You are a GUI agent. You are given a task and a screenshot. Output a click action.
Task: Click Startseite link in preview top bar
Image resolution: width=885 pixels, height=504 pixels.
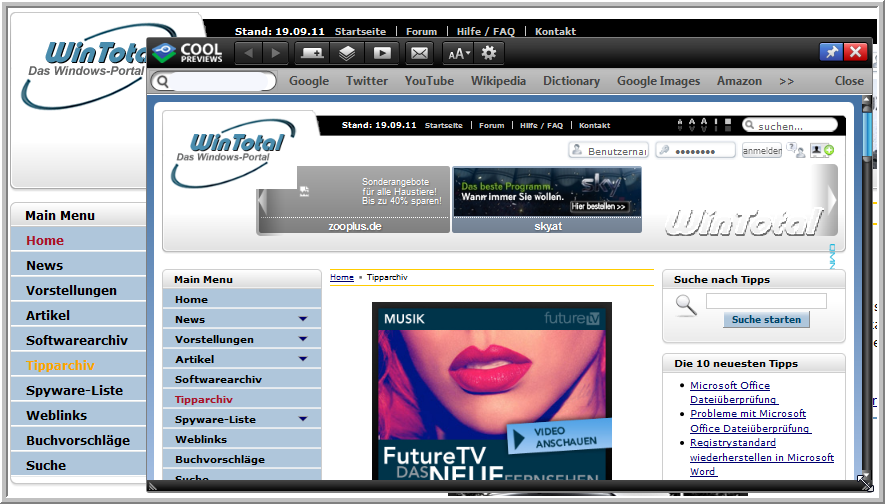[444, 125]
